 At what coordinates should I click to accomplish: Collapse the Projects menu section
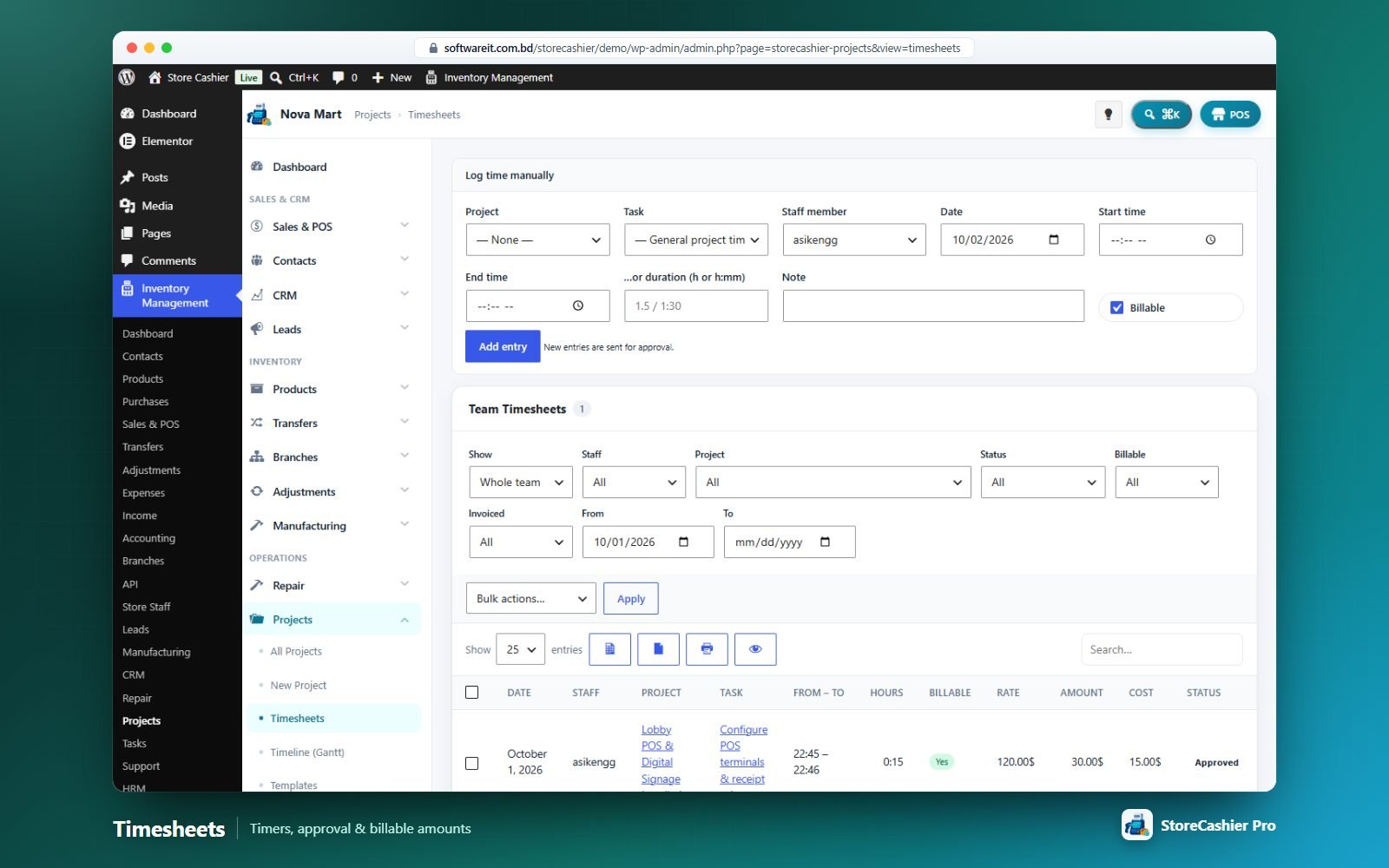(333, 620)
